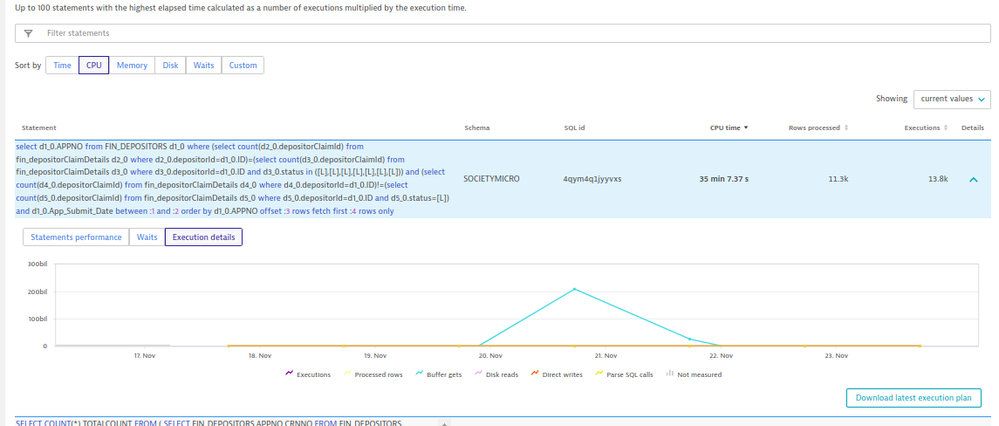Click the Rows processed sort icon
The height and width of the screenshot is (426, 999).
pos(847,128)
